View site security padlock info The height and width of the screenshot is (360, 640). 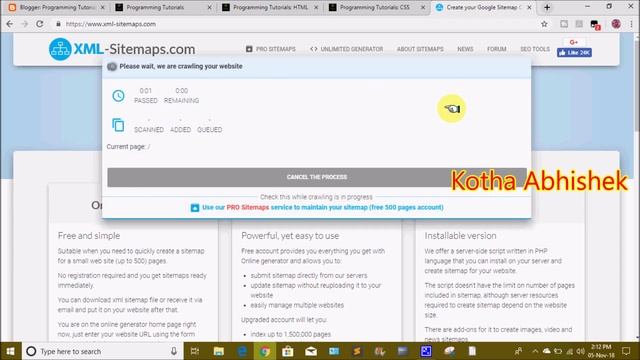pos(58,24)
